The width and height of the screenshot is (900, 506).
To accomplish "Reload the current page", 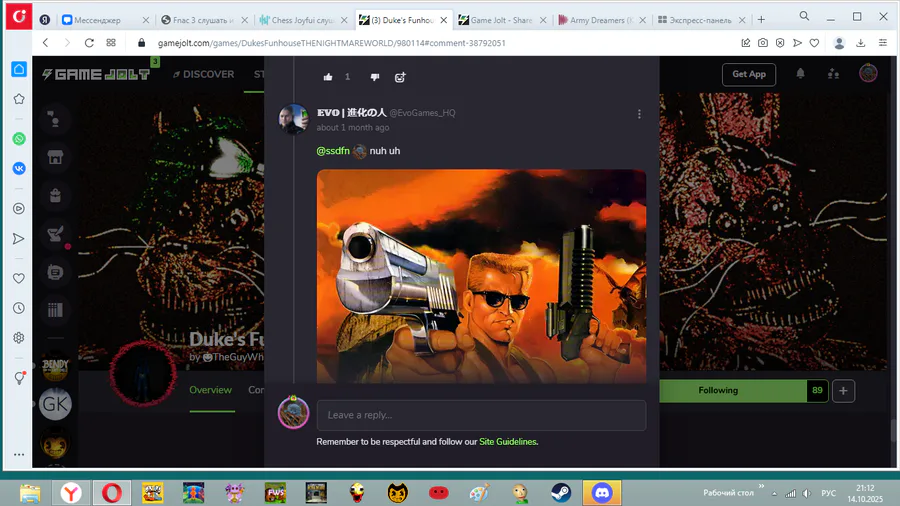I will (89, 43).
